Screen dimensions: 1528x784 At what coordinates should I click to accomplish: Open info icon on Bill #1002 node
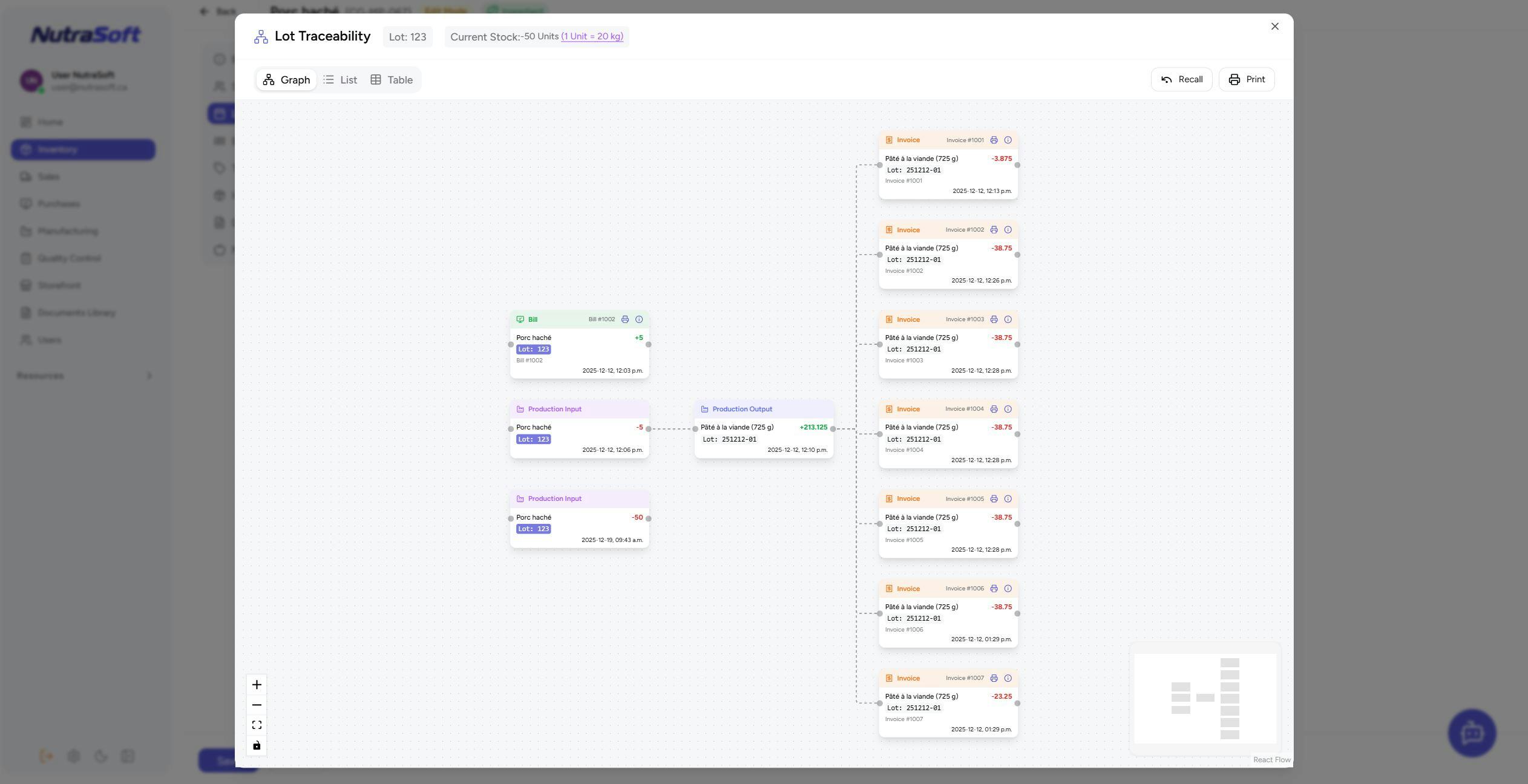pyautogui.click(x=638, y=319)
